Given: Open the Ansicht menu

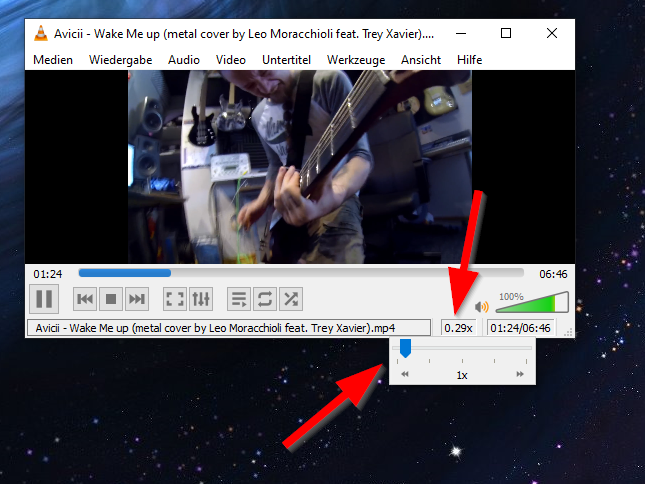Looking at the screenshot, I should [421, 60].
